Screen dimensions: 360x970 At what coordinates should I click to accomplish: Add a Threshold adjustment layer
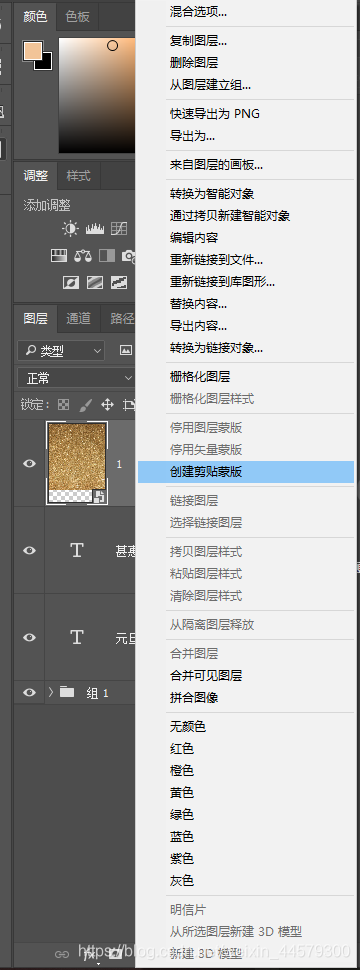119,283
